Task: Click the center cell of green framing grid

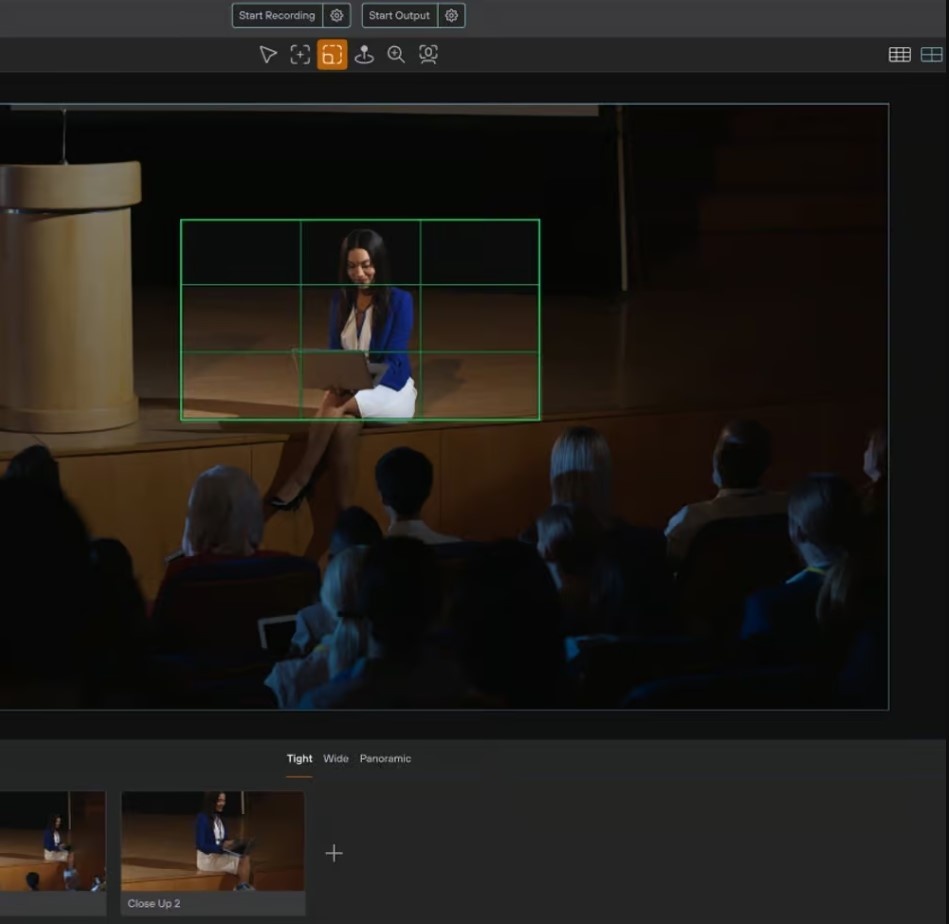Action: pyautogui.click(x=360, y=318)
